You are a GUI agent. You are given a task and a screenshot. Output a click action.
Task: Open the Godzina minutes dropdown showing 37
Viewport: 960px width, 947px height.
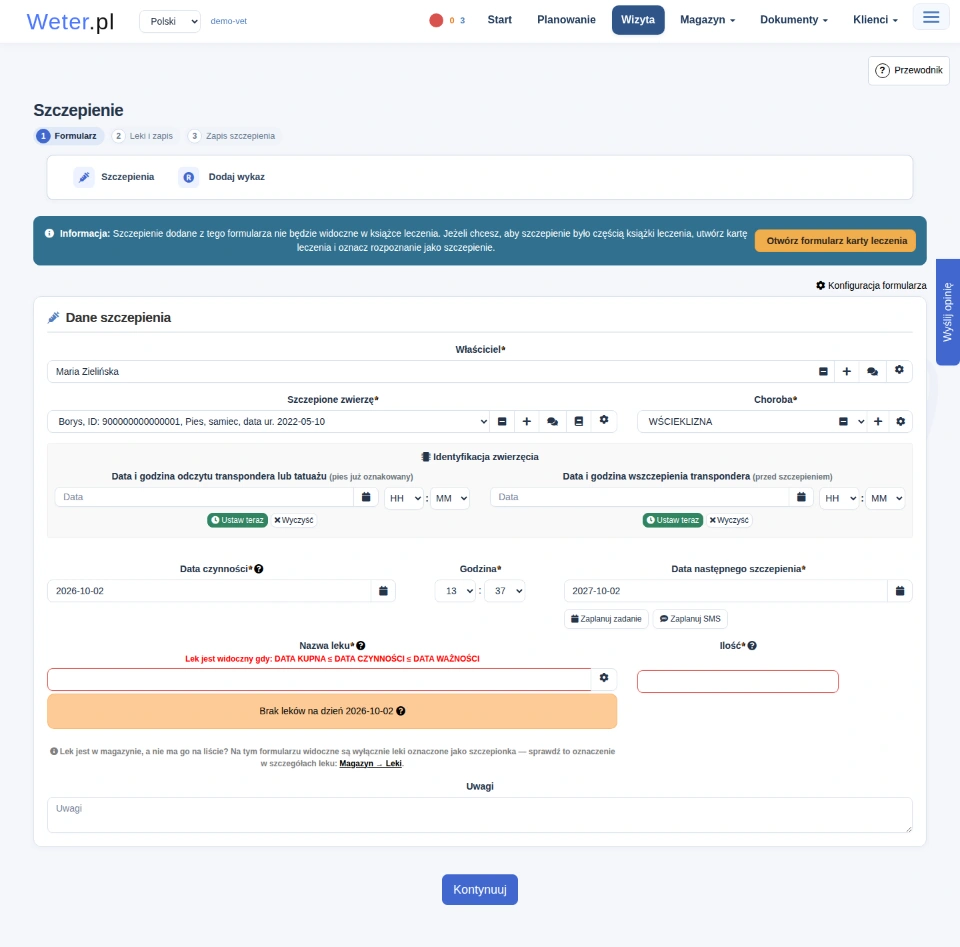[504, 591]
